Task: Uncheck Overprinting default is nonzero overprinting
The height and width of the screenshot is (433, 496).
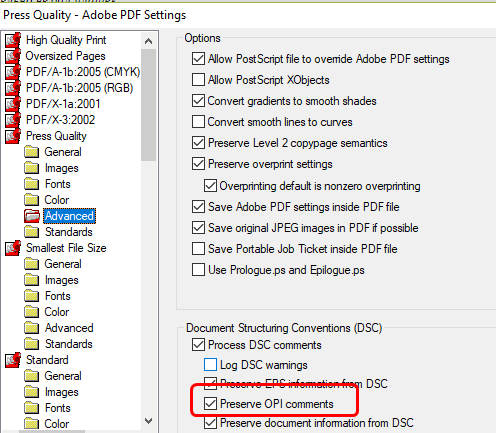Action: tap(210, 186)
